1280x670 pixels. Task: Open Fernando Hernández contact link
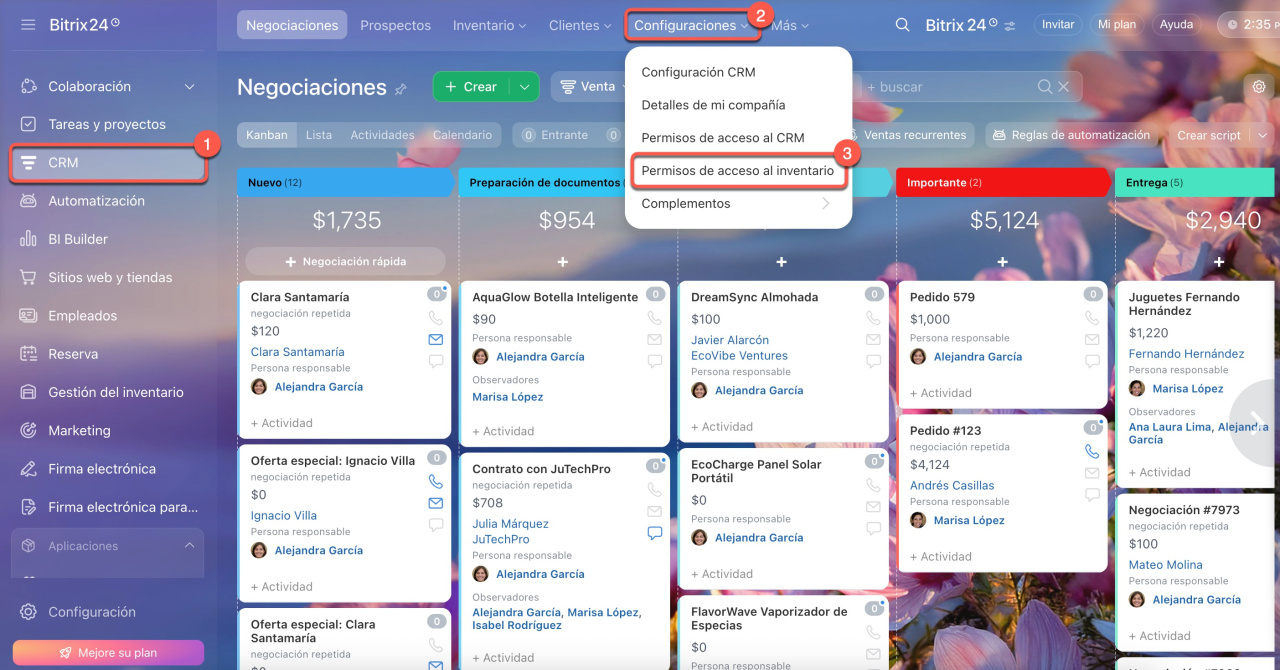coord(1186,354)
